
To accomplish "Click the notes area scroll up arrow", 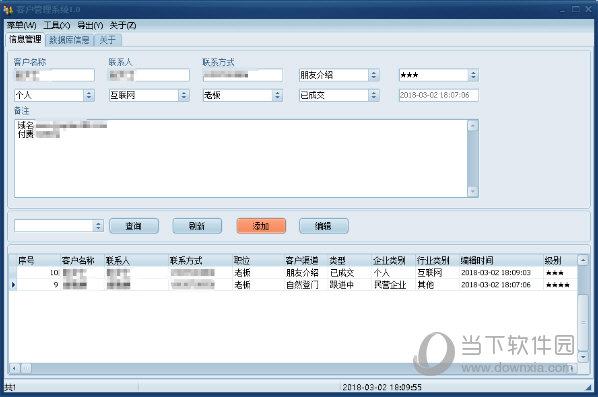I will (473, 125).
